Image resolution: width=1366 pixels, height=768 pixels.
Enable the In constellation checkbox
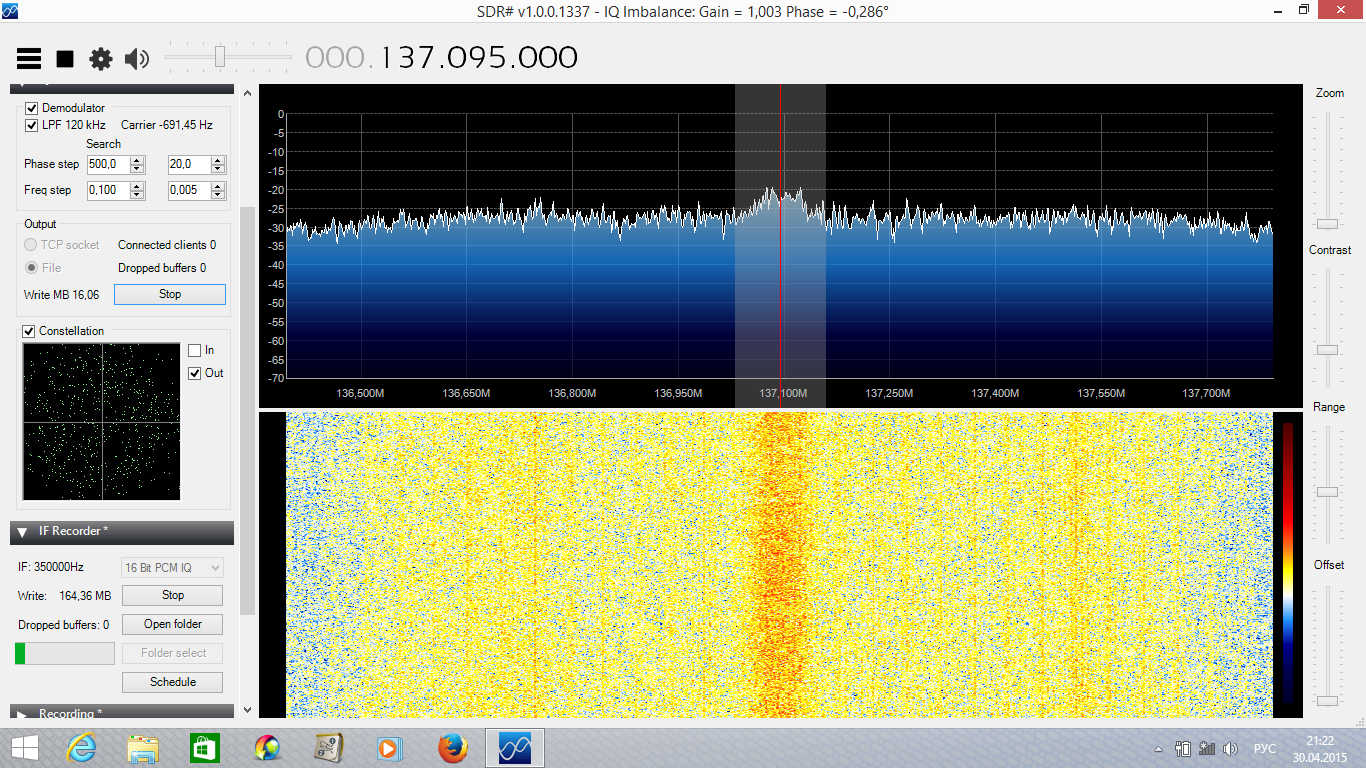(x=195, y=350)
